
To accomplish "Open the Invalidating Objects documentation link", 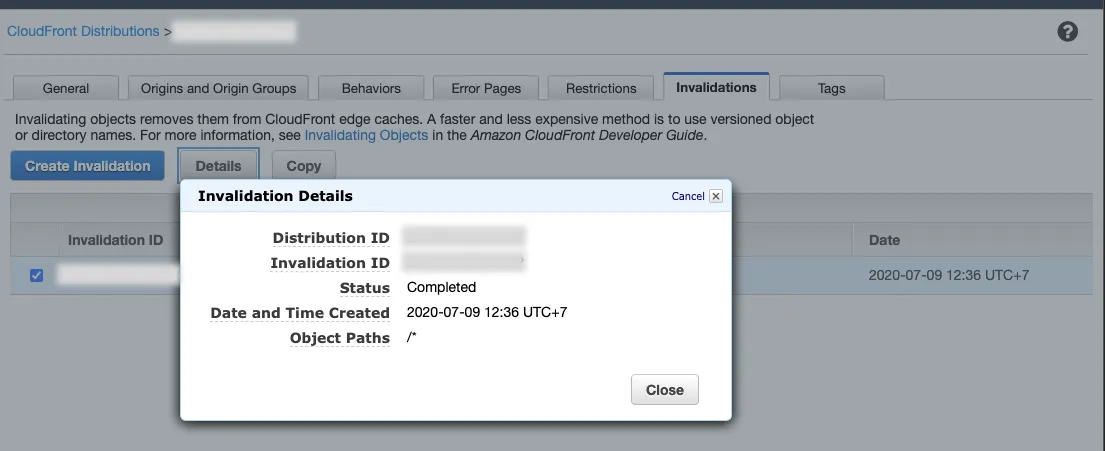I will (366, 135).
